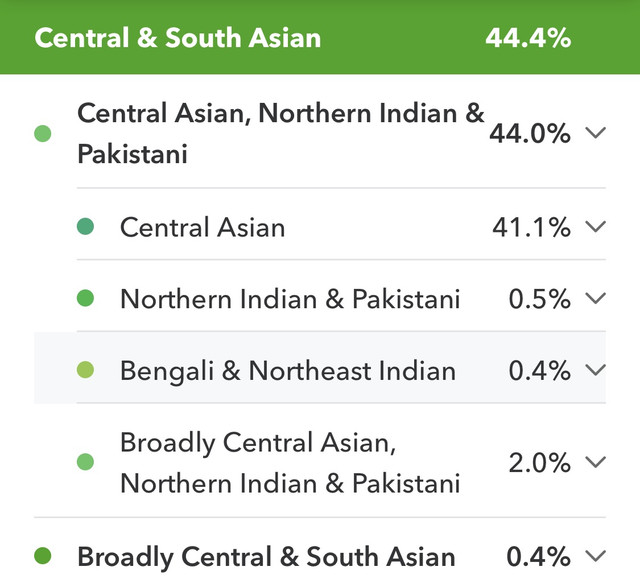The height and width of the screenshot is (588, 640).
Task: Select Central Asian, Northern Indian & Pakistani heading
Action: coord(280,133)
